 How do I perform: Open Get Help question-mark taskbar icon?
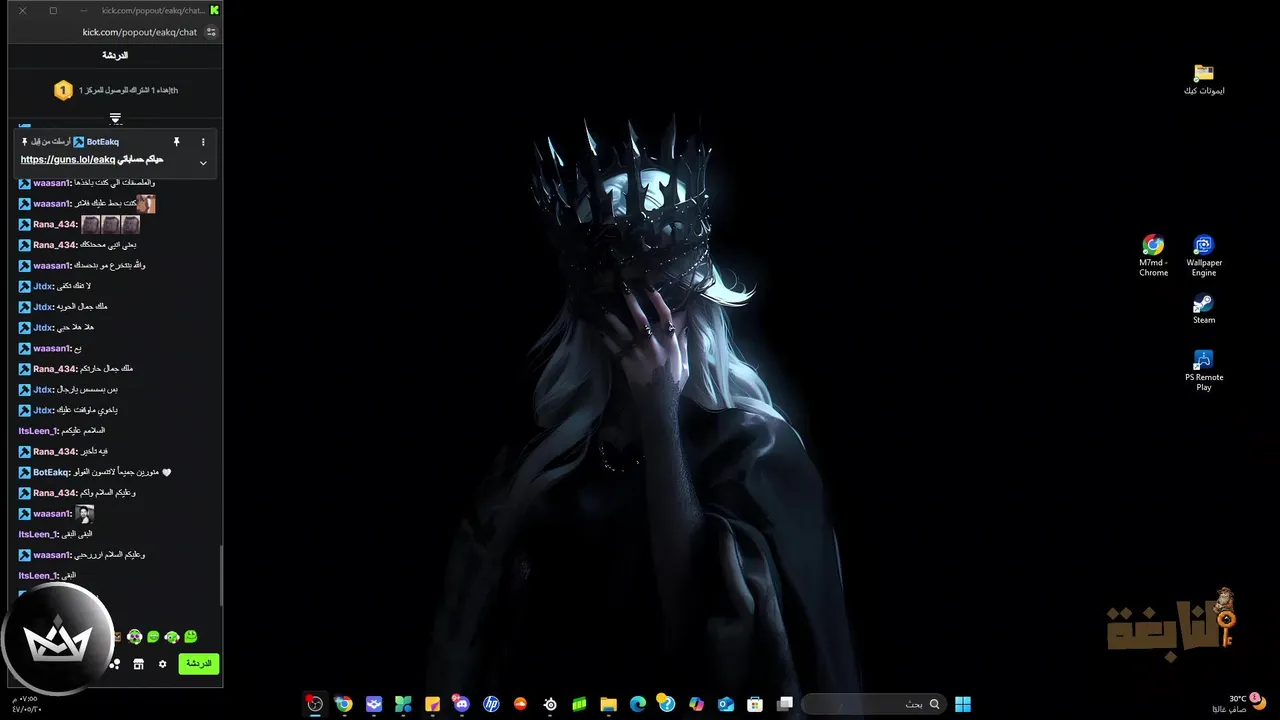(666, 704)
